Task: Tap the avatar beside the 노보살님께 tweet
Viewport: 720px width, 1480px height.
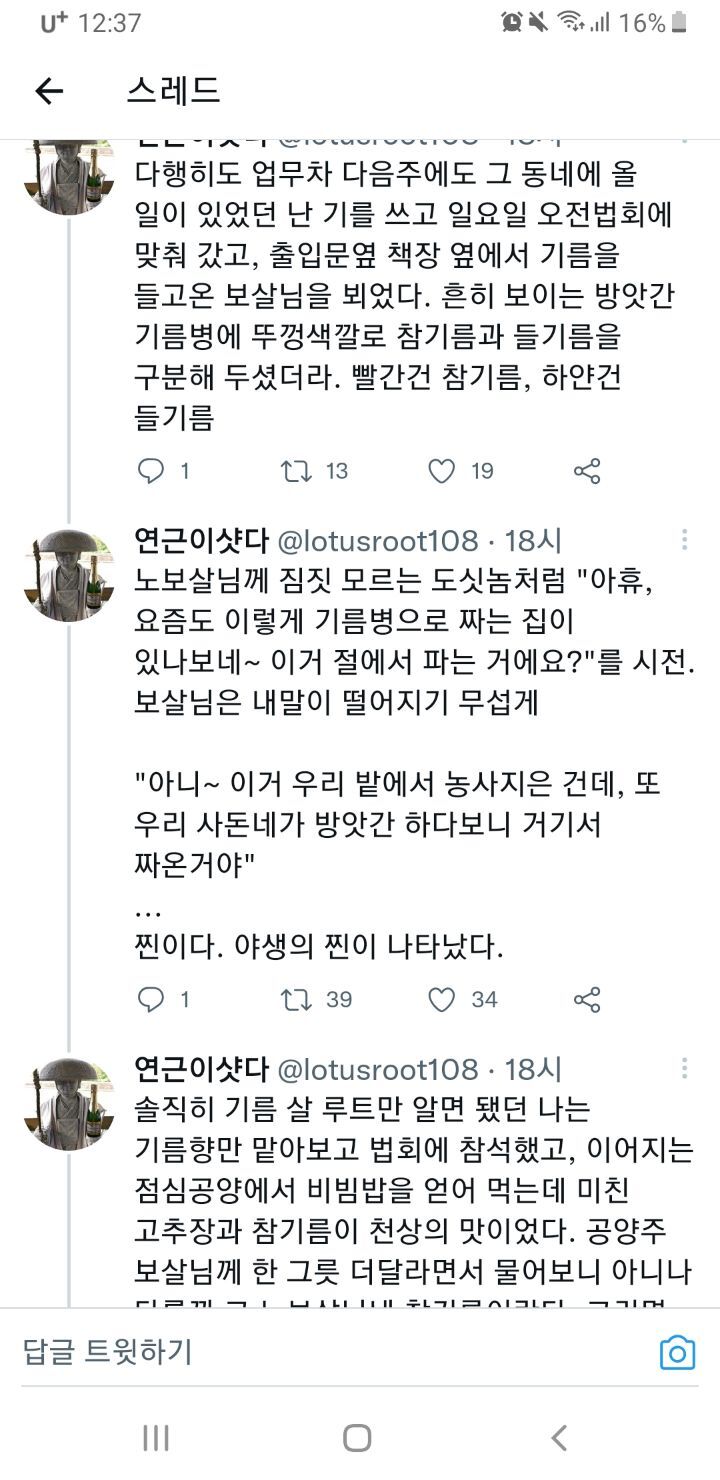Action: (x=68, y=575)
